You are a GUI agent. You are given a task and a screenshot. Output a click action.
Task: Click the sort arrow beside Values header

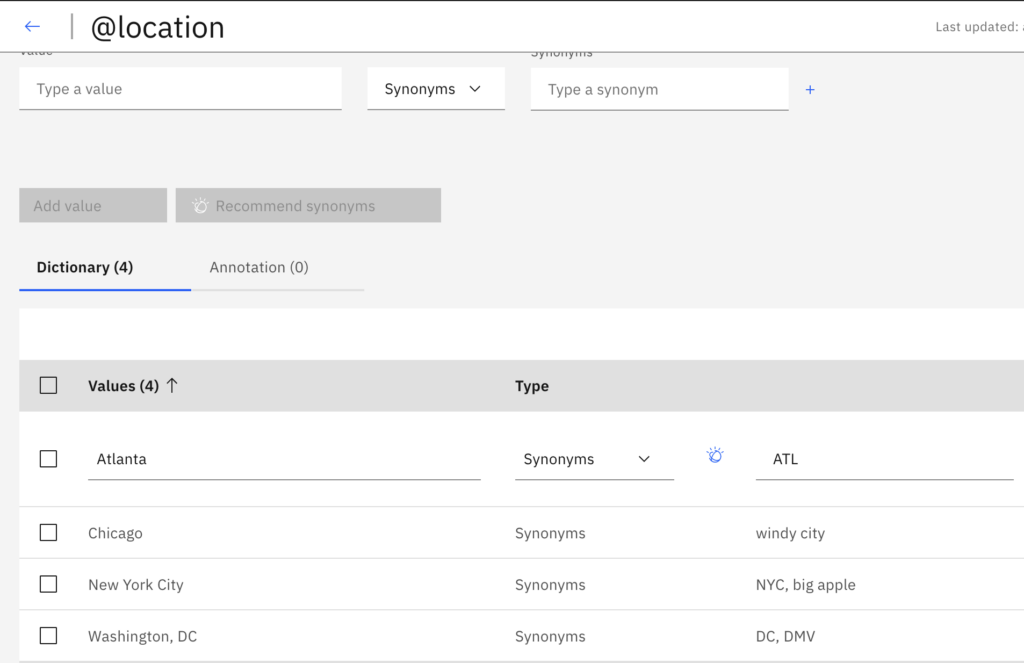click(172, 385)
